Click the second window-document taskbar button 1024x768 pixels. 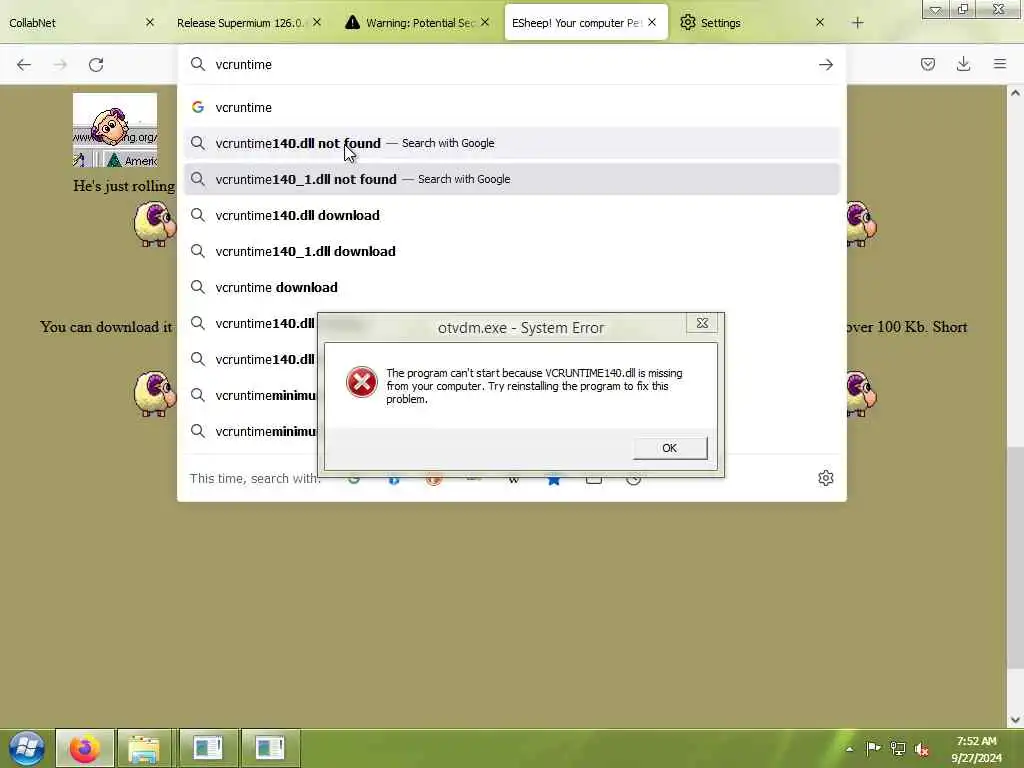pos(270,748)
